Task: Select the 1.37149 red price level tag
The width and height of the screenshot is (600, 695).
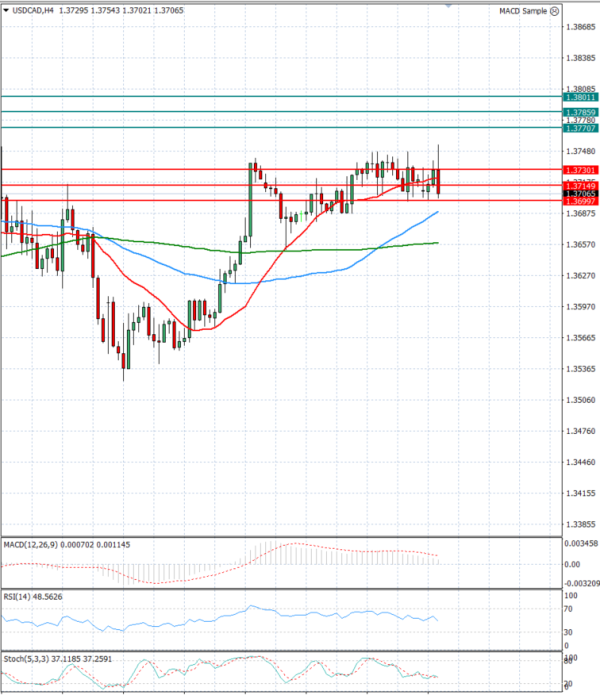Action: point(581,185)
